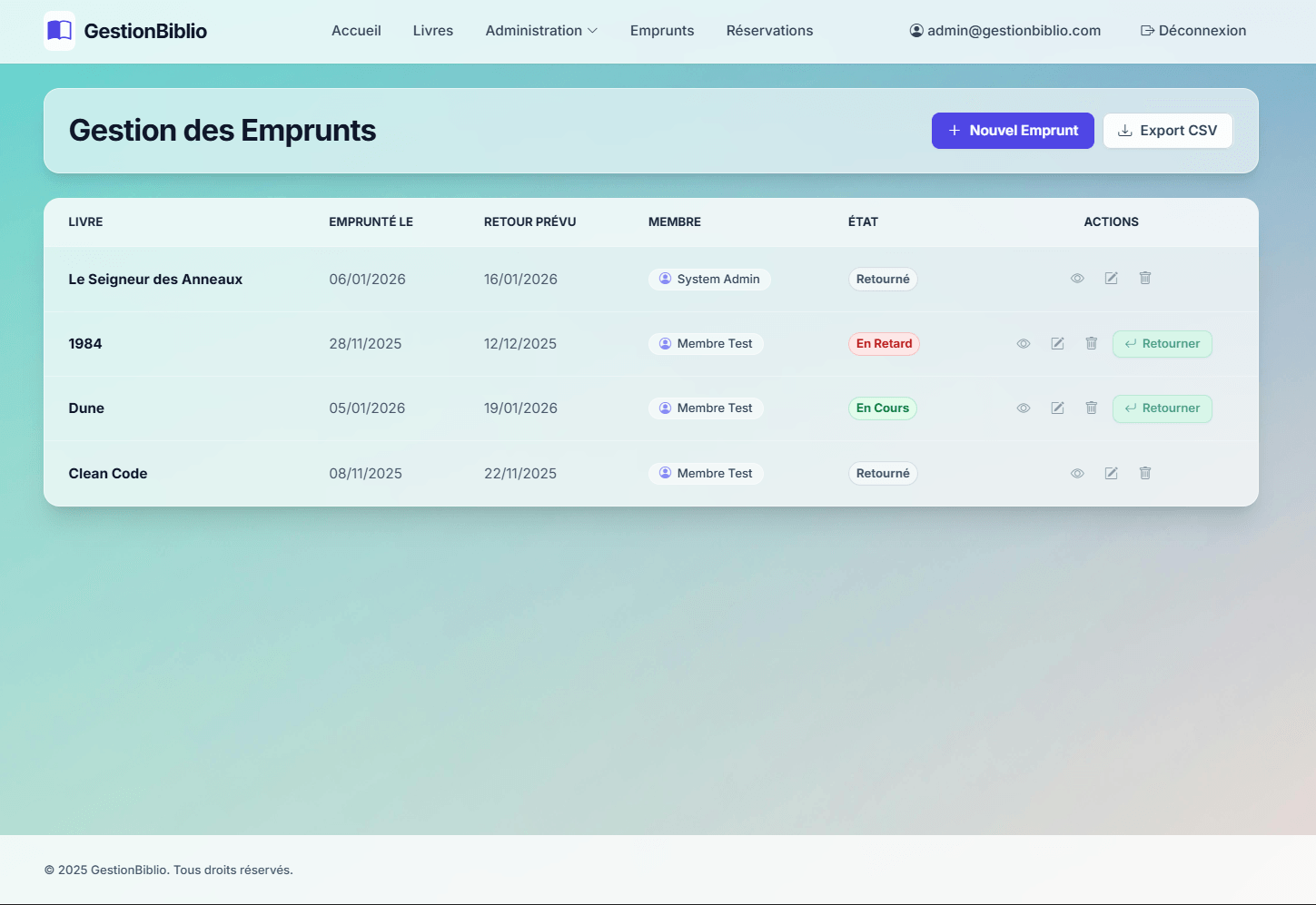Delete the 1984 loan entry
This screenshot has height=905, width=1316.
point(1092,344)
